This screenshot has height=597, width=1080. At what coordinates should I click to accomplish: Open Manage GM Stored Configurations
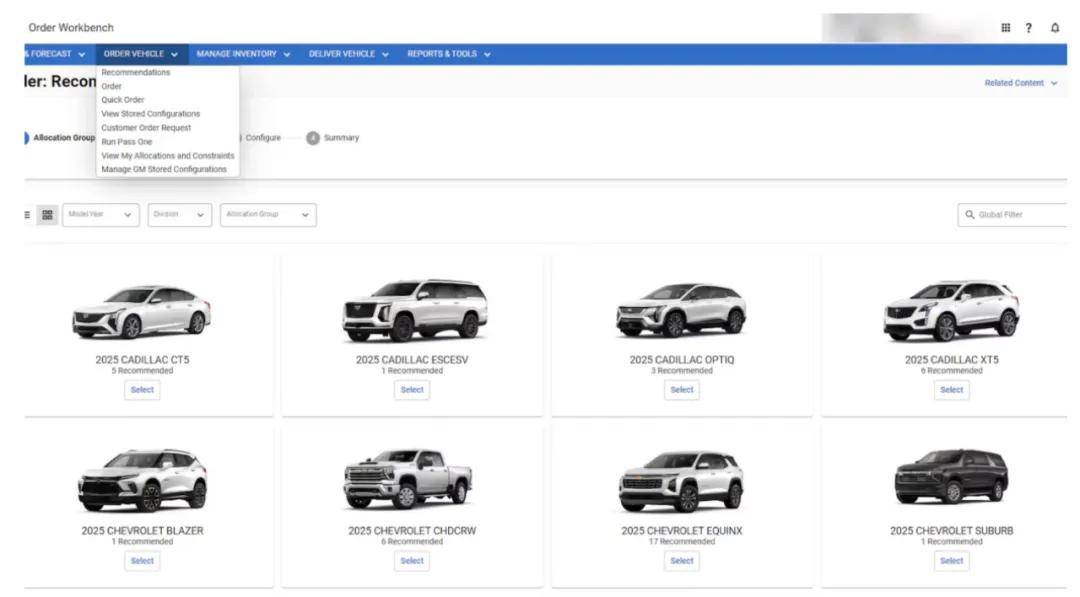click(164, 169)
